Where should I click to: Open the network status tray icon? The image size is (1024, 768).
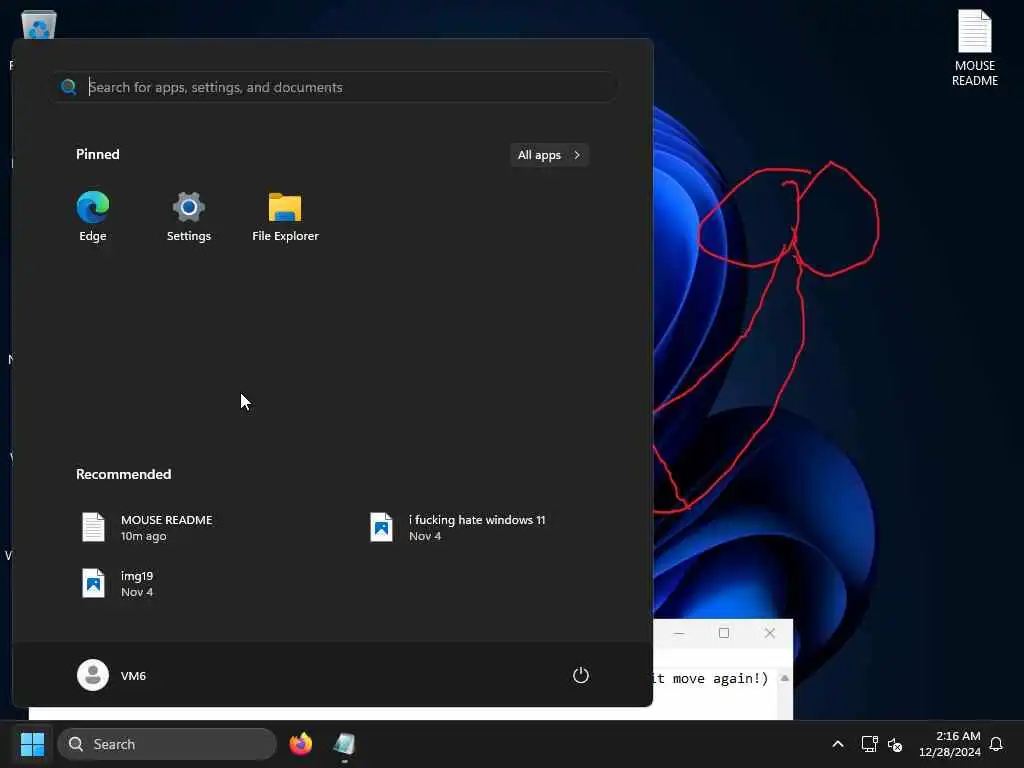tap(869, 744)
